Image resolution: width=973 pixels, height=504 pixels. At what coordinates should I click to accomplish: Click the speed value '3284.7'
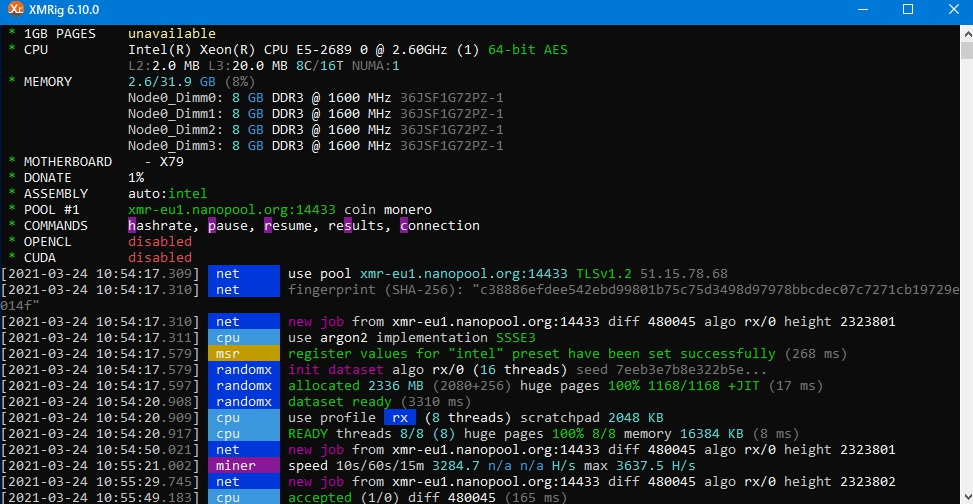click(456, 466)
